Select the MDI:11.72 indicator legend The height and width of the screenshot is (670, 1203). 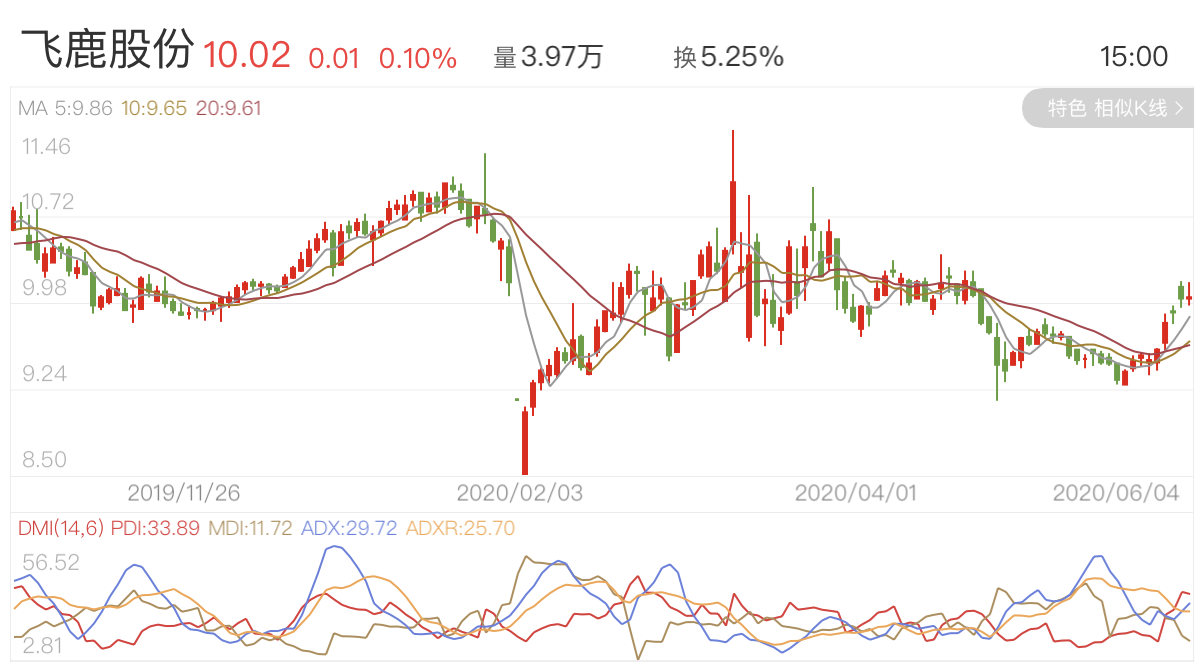point(252,528)
